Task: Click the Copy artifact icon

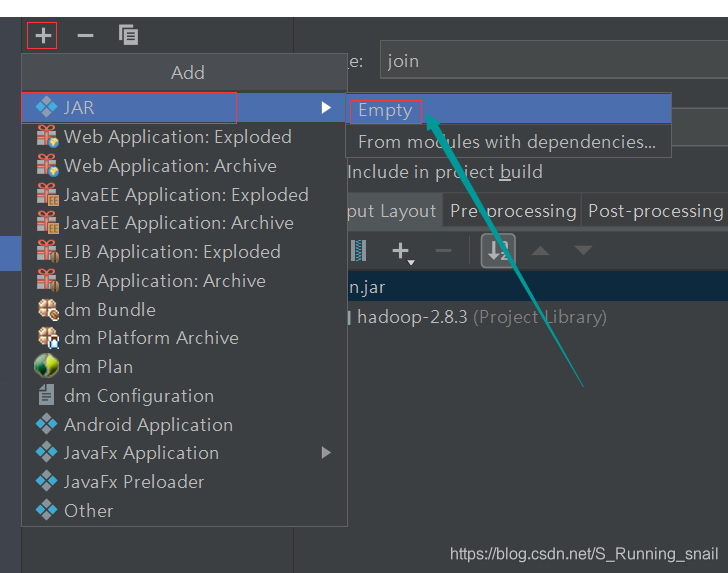Action: click(x=128, y=35)
